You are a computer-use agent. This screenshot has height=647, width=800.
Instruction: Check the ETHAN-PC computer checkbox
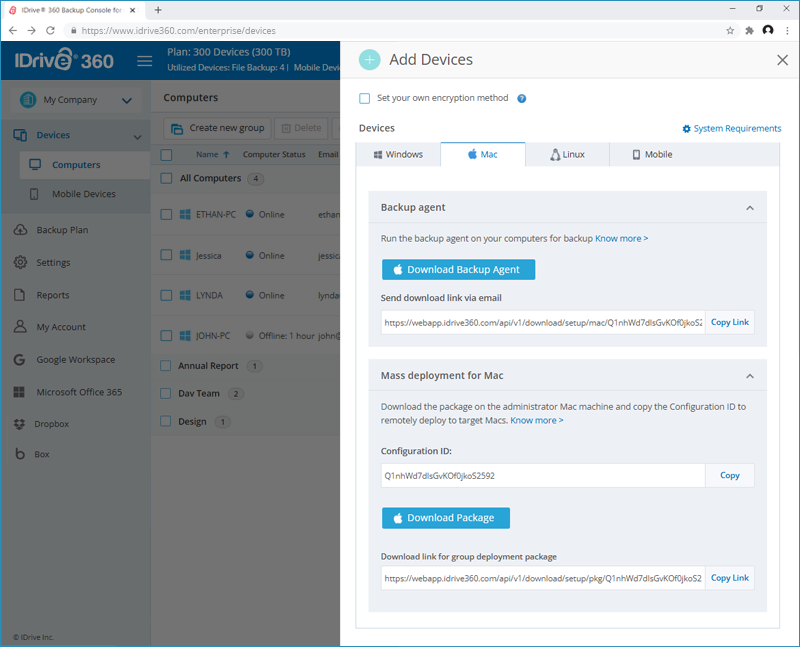point(167,214)
